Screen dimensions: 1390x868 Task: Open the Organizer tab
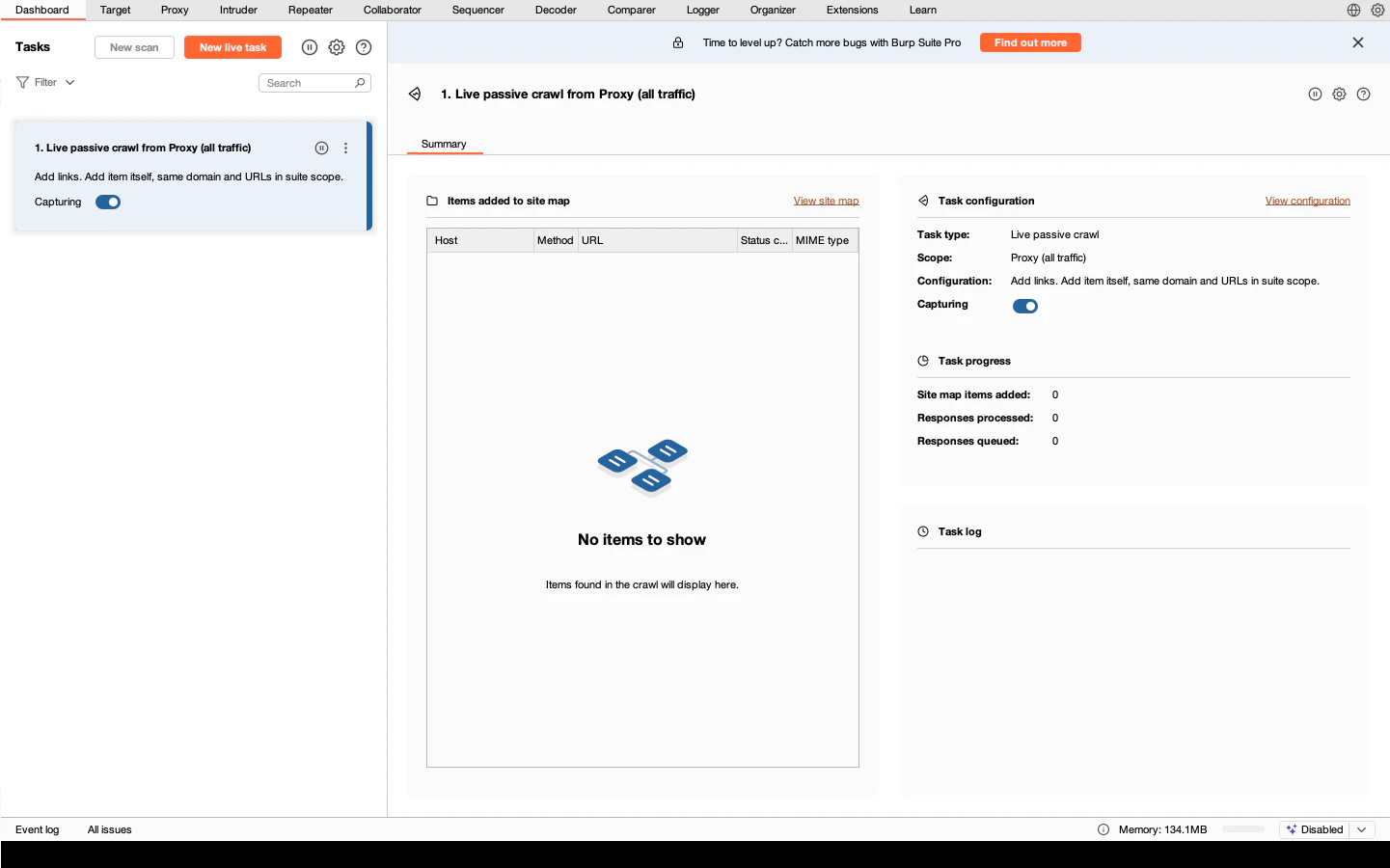[x=773, y=10]
